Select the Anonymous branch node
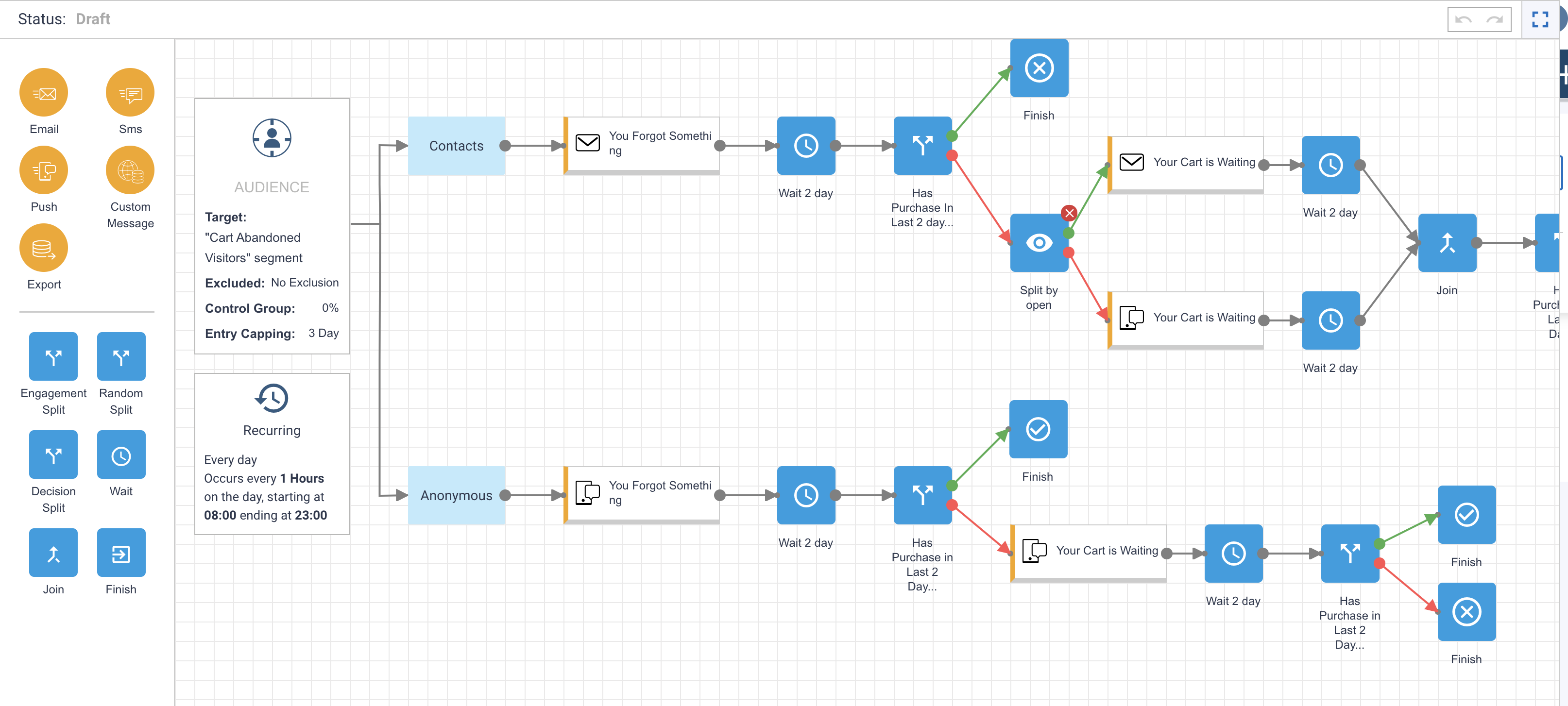 (457, 495)
